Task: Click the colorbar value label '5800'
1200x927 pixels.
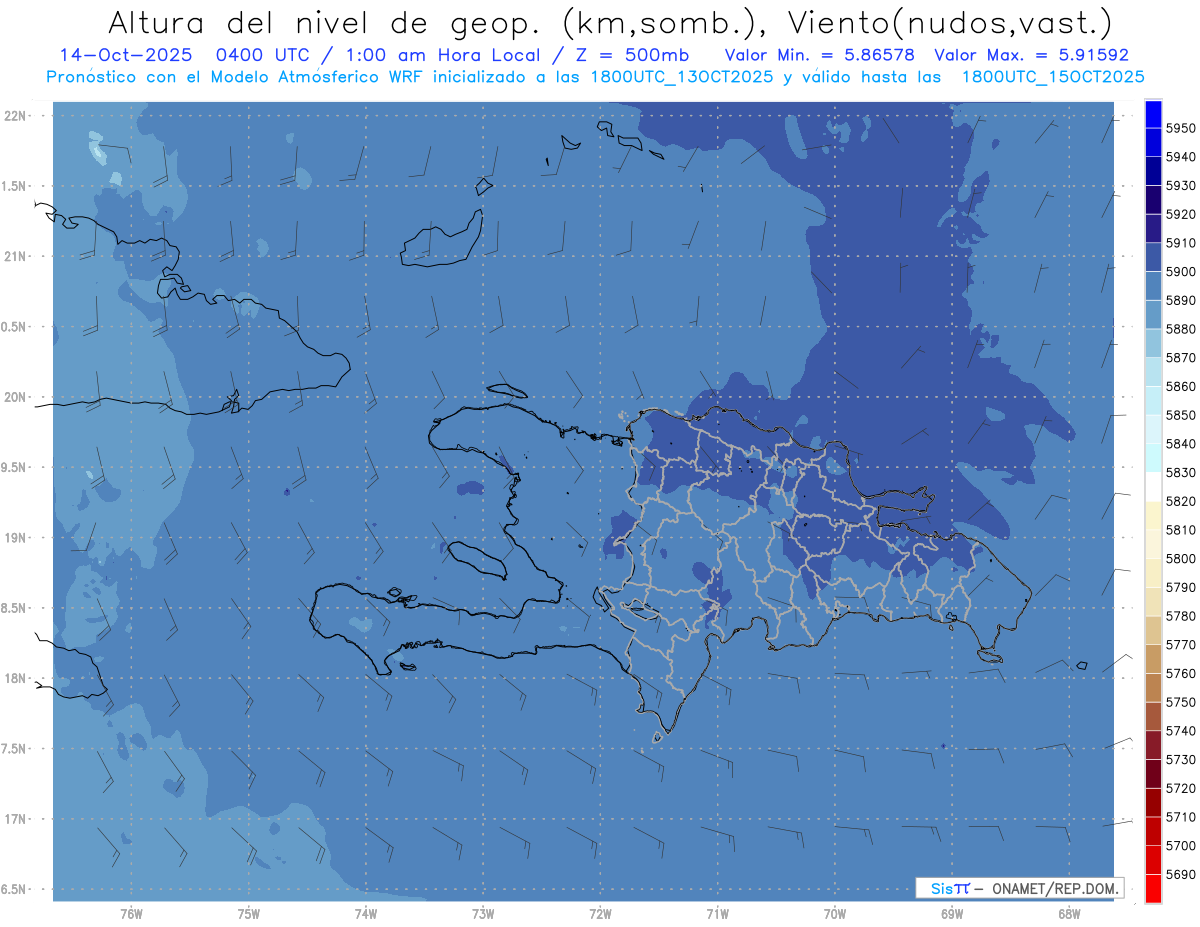Action: [x=1180, y=559]
